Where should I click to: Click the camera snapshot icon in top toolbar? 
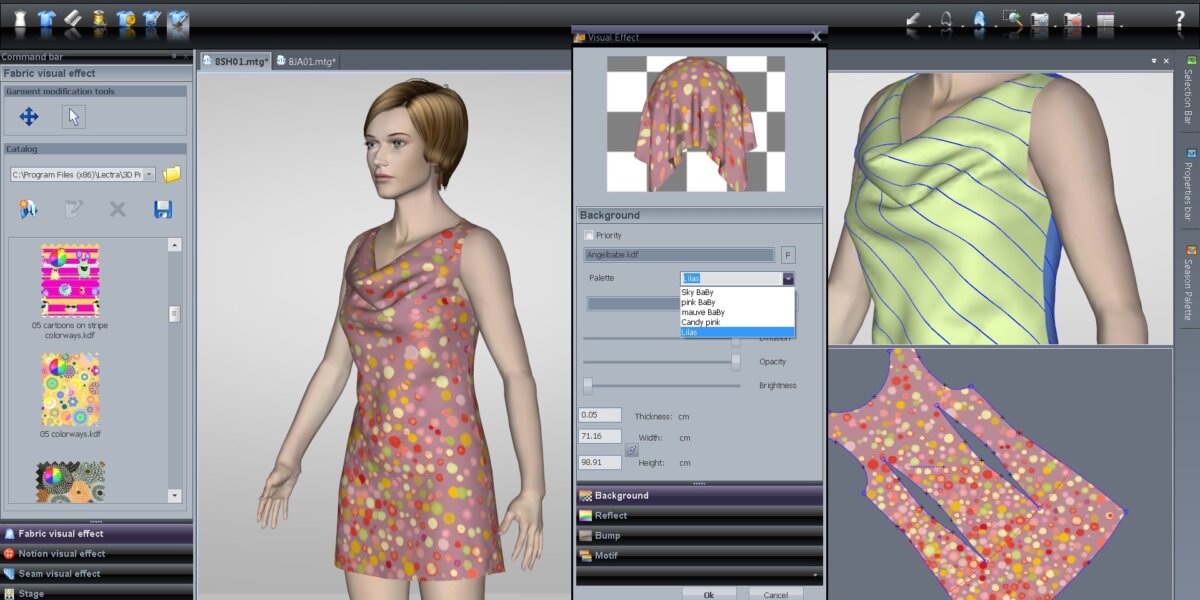coord(1040,18)
